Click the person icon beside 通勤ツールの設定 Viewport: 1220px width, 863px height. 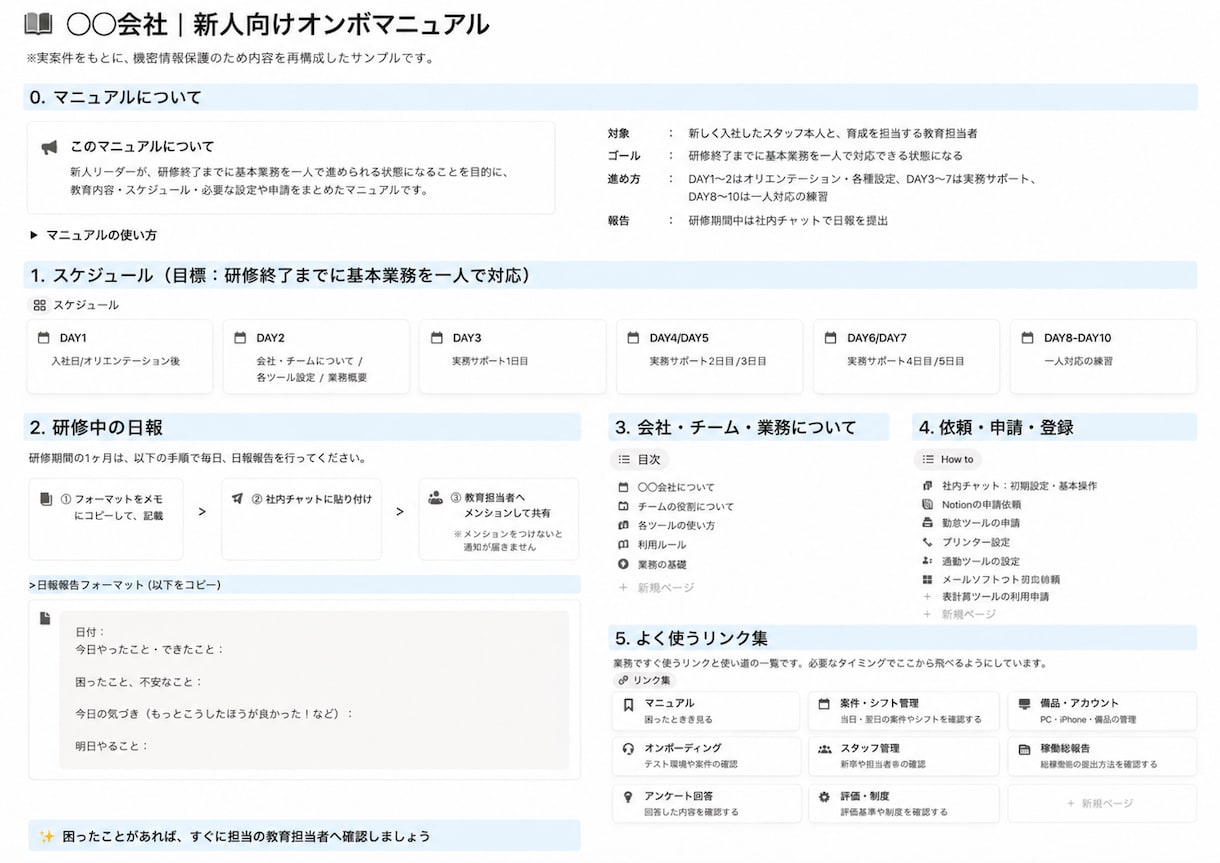(928, 561)
